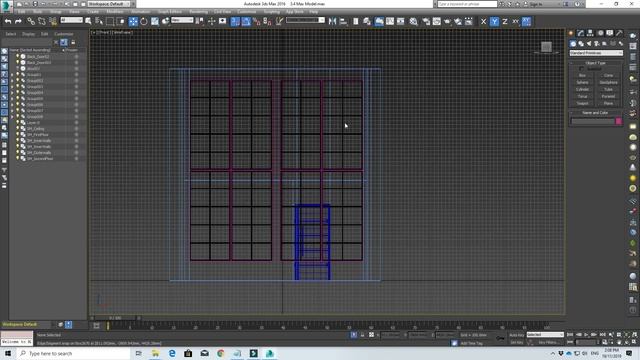
Task: Click the Cylinder primitive button
Action: click(x=582, y=89)
